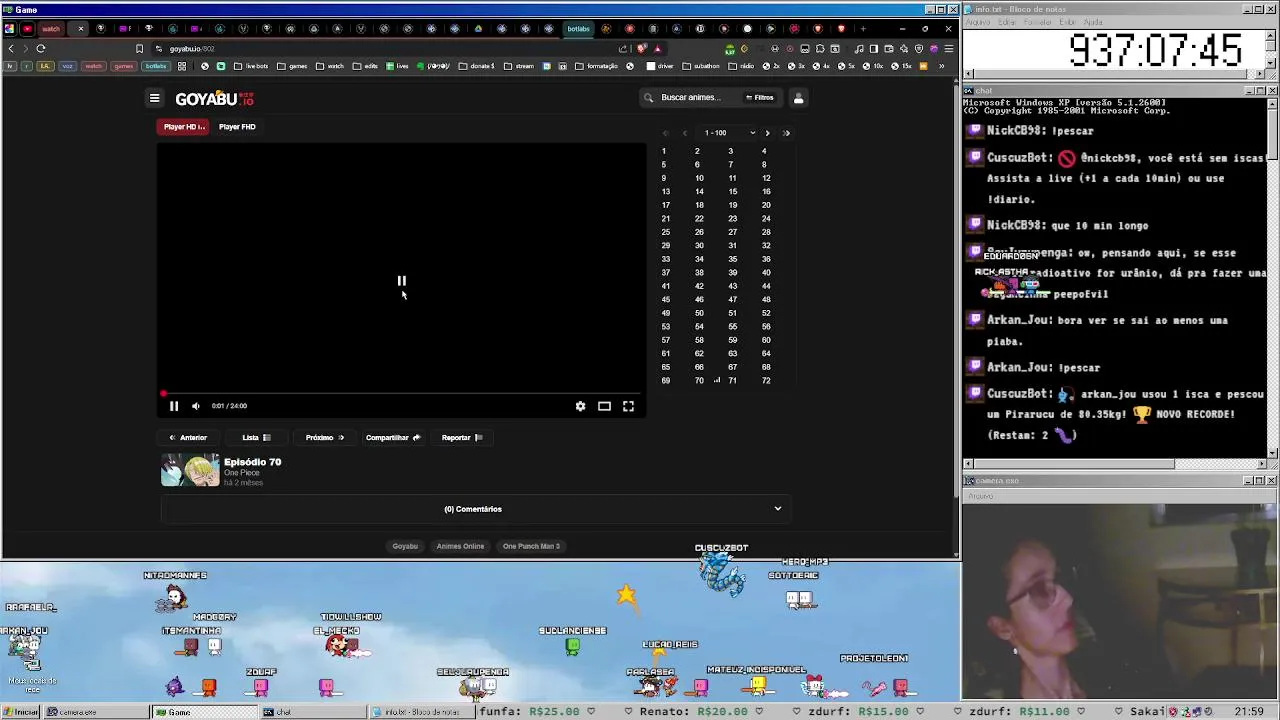Open the 1 - 100 episode range dropdown
The height and width of the screenshot is (720, 1280).
tap(729, 133)
